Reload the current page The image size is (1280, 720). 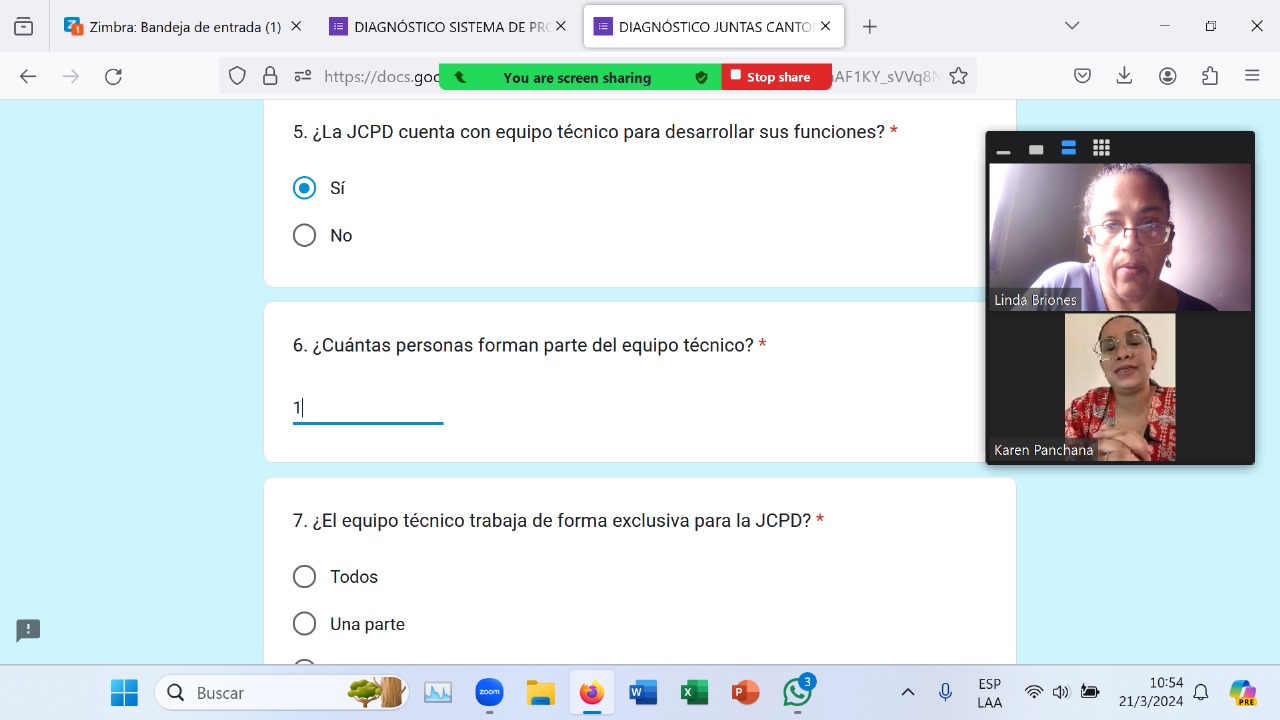click(x=114, y=76)
